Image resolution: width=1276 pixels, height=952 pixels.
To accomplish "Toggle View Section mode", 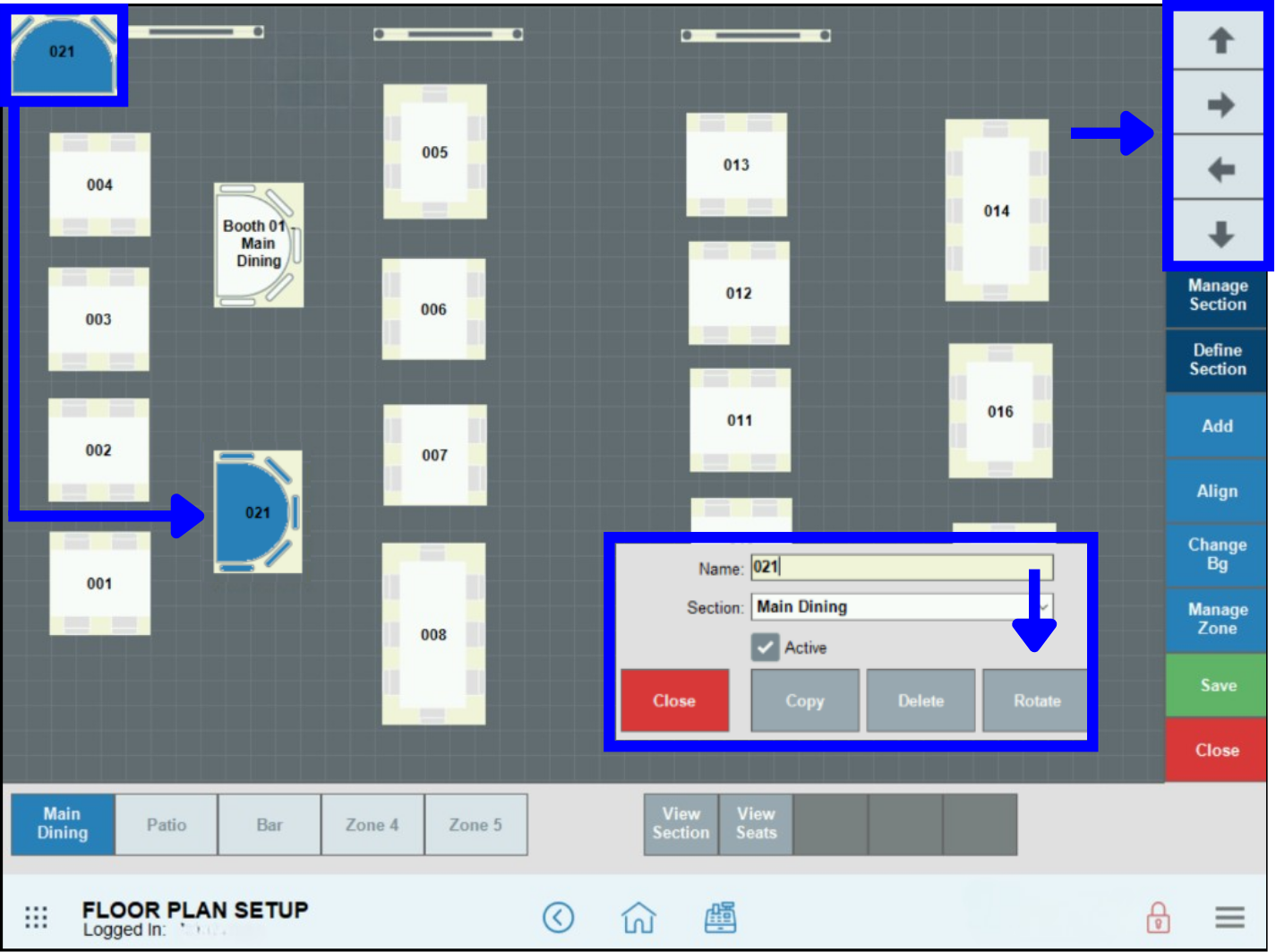I will pos(681,824).
